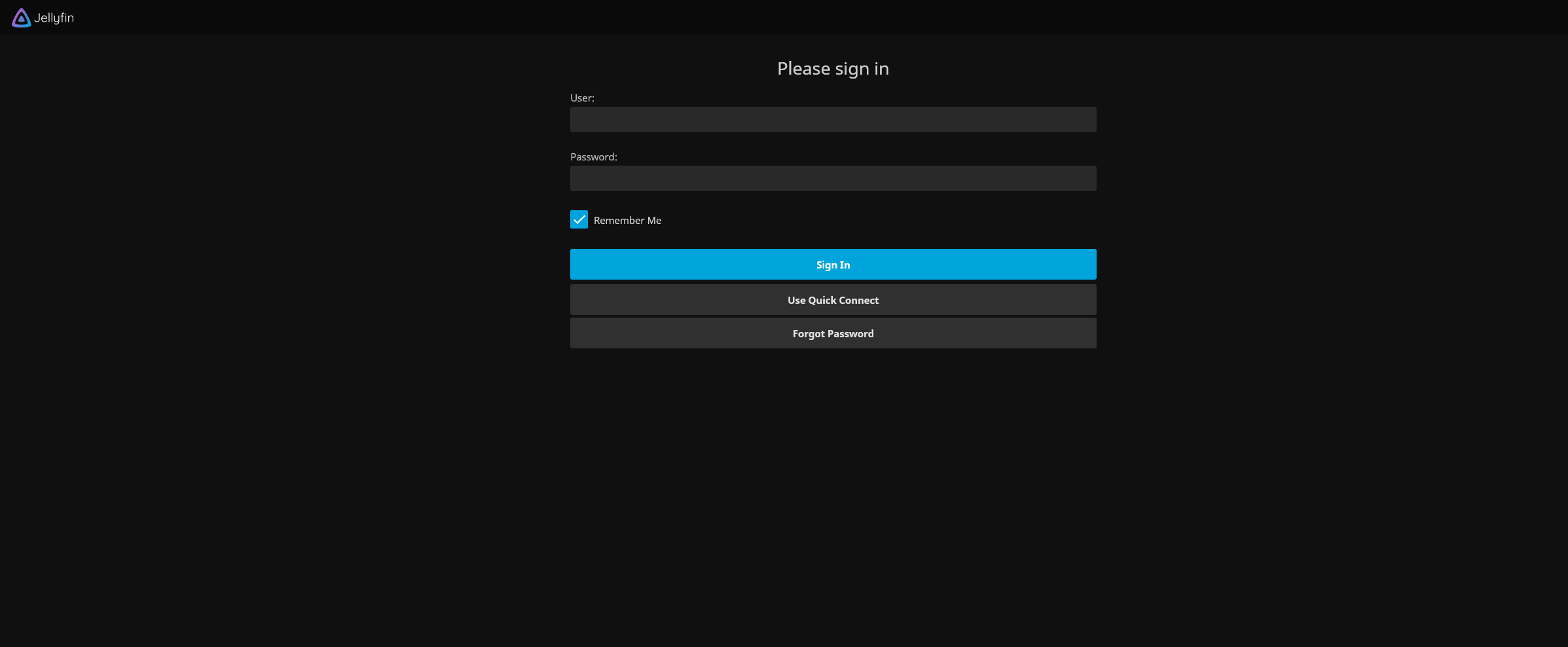Click the left edge of Sign In button
1568x647 pixels.
pos(583,265)
